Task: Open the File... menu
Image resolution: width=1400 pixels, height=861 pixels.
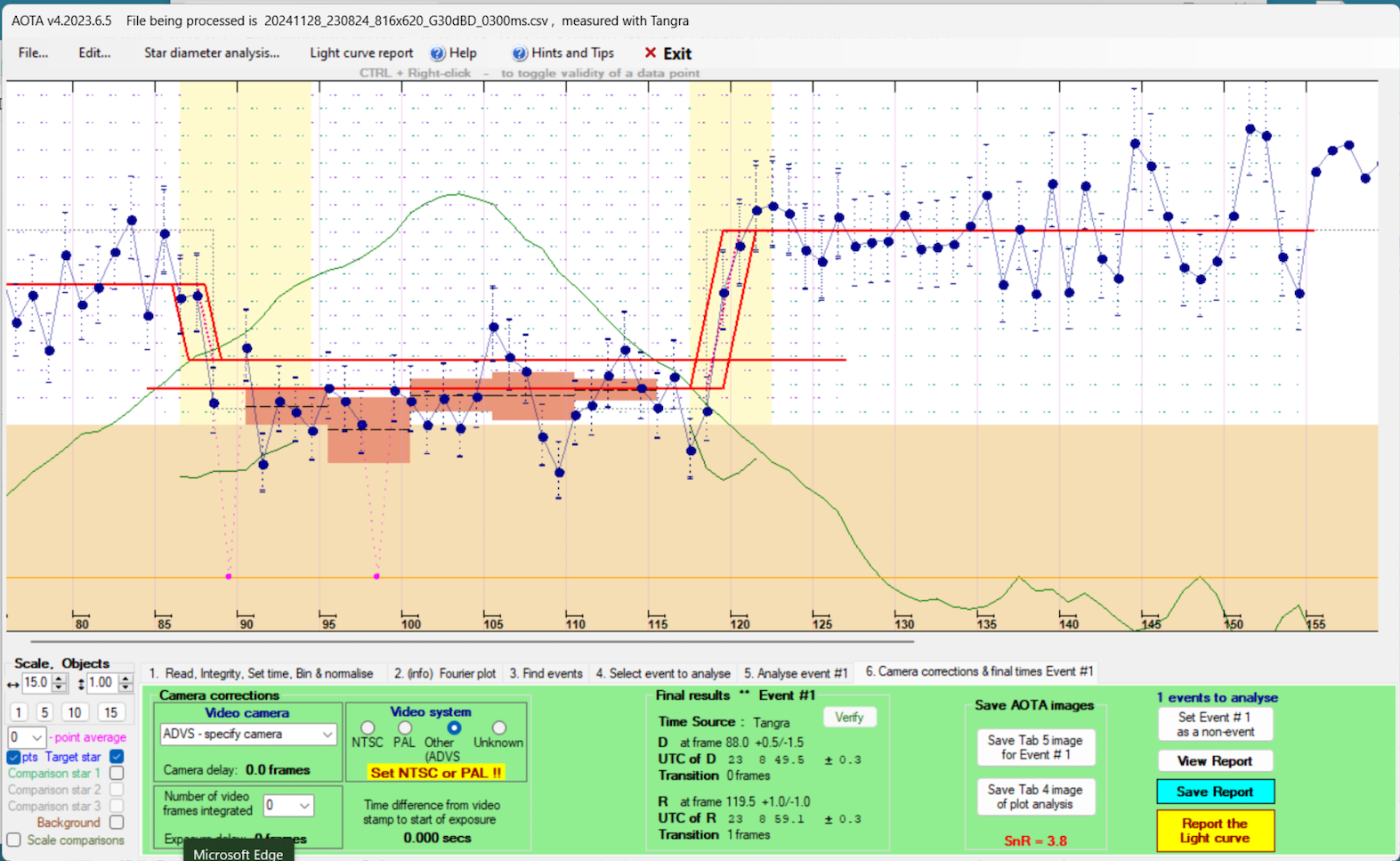Action: pyautogui.click(x=34, y=53)
